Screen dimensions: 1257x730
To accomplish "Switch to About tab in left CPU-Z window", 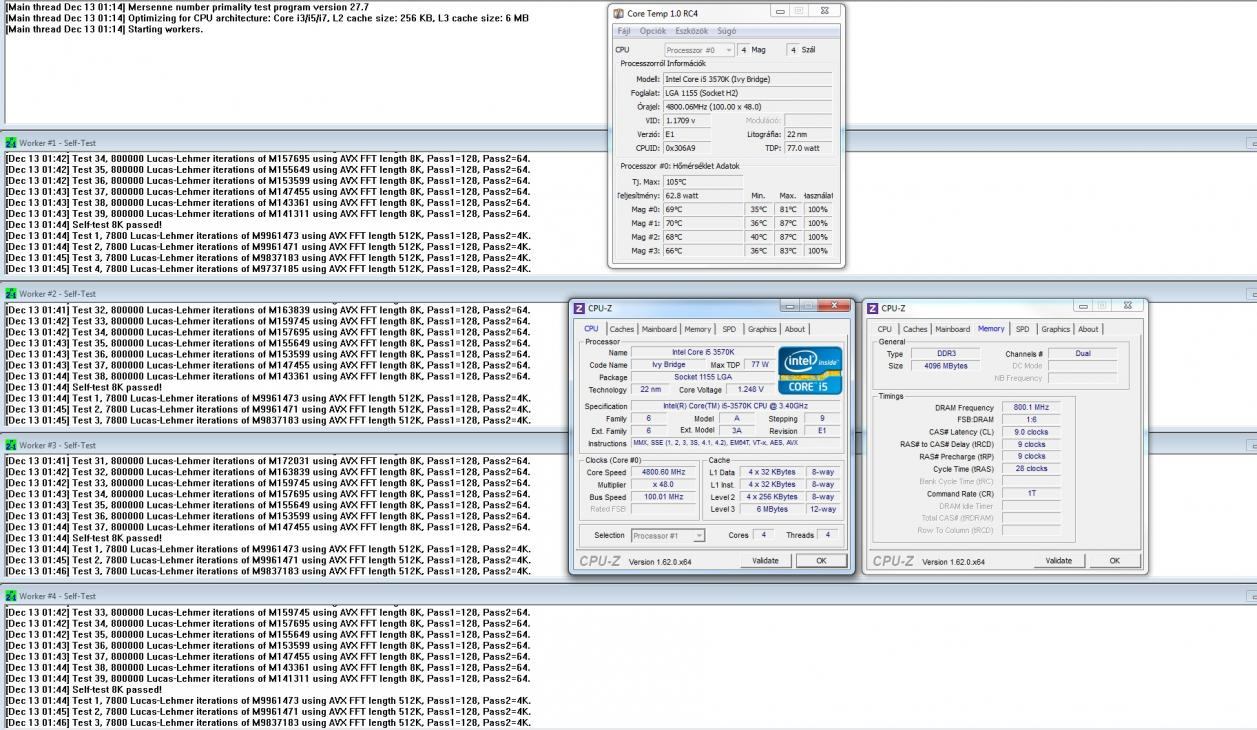I will pyautogui.click(x=794, y=329).
